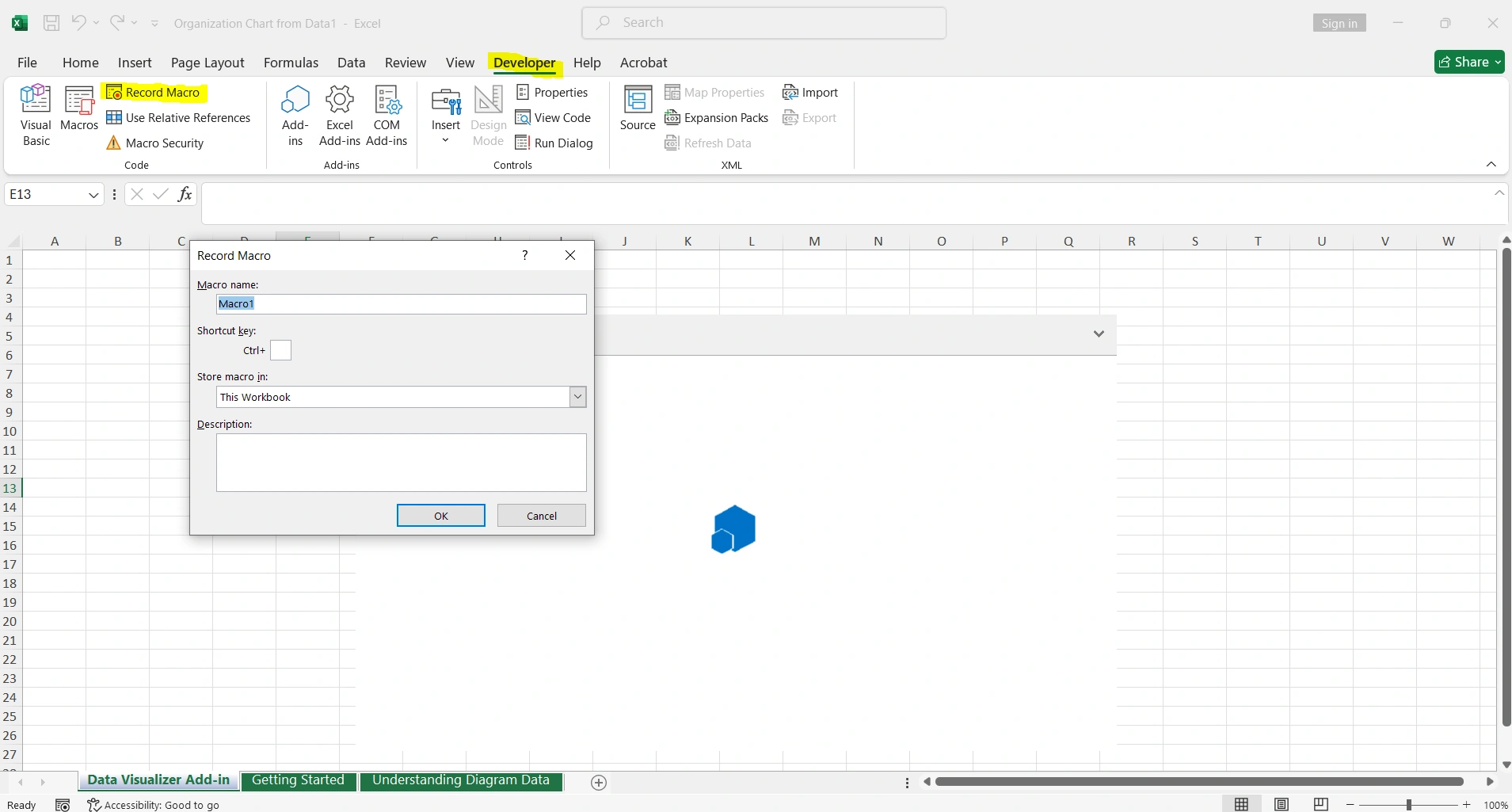Switch to the Formulas tab

290,63
